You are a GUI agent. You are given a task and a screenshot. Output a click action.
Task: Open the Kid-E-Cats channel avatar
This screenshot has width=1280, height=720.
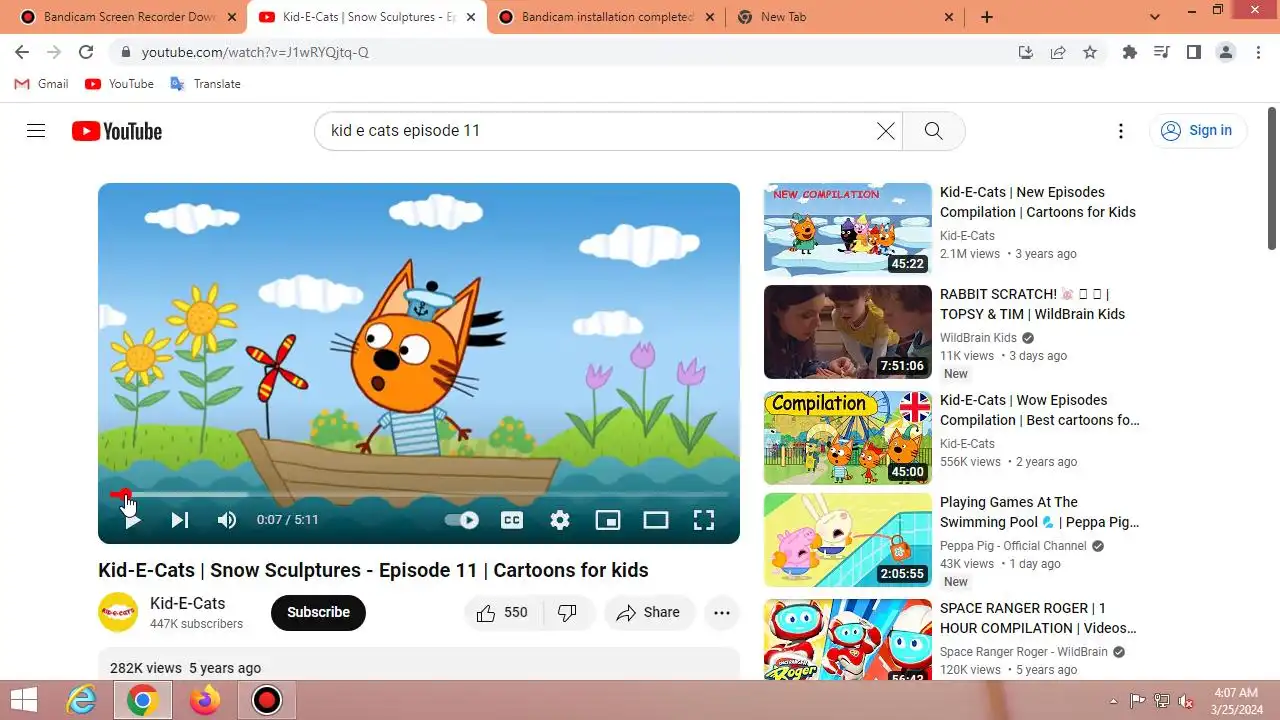[x=118, y=612]
